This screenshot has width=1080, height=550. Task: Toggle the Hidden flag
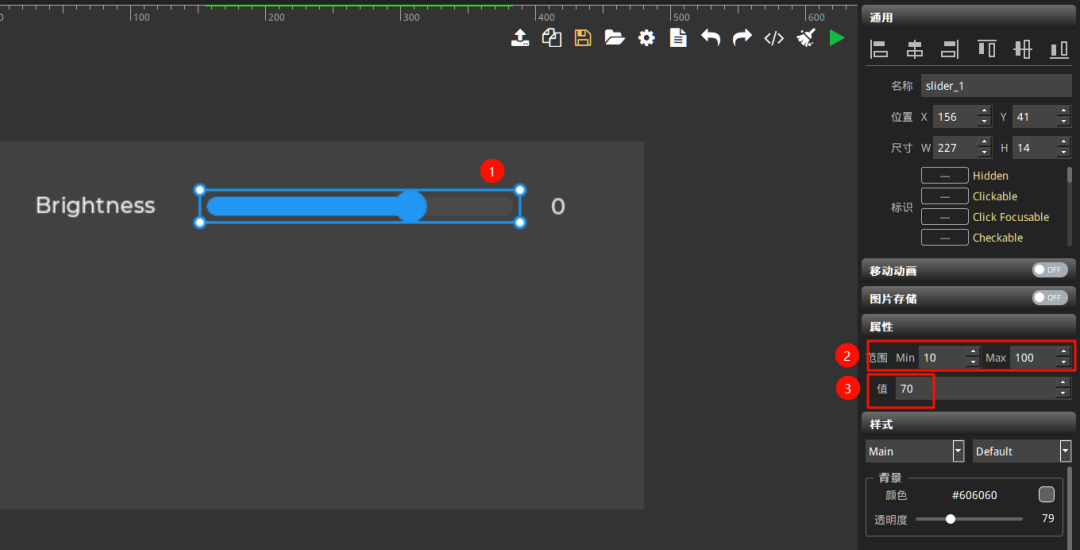pos(944,176)
